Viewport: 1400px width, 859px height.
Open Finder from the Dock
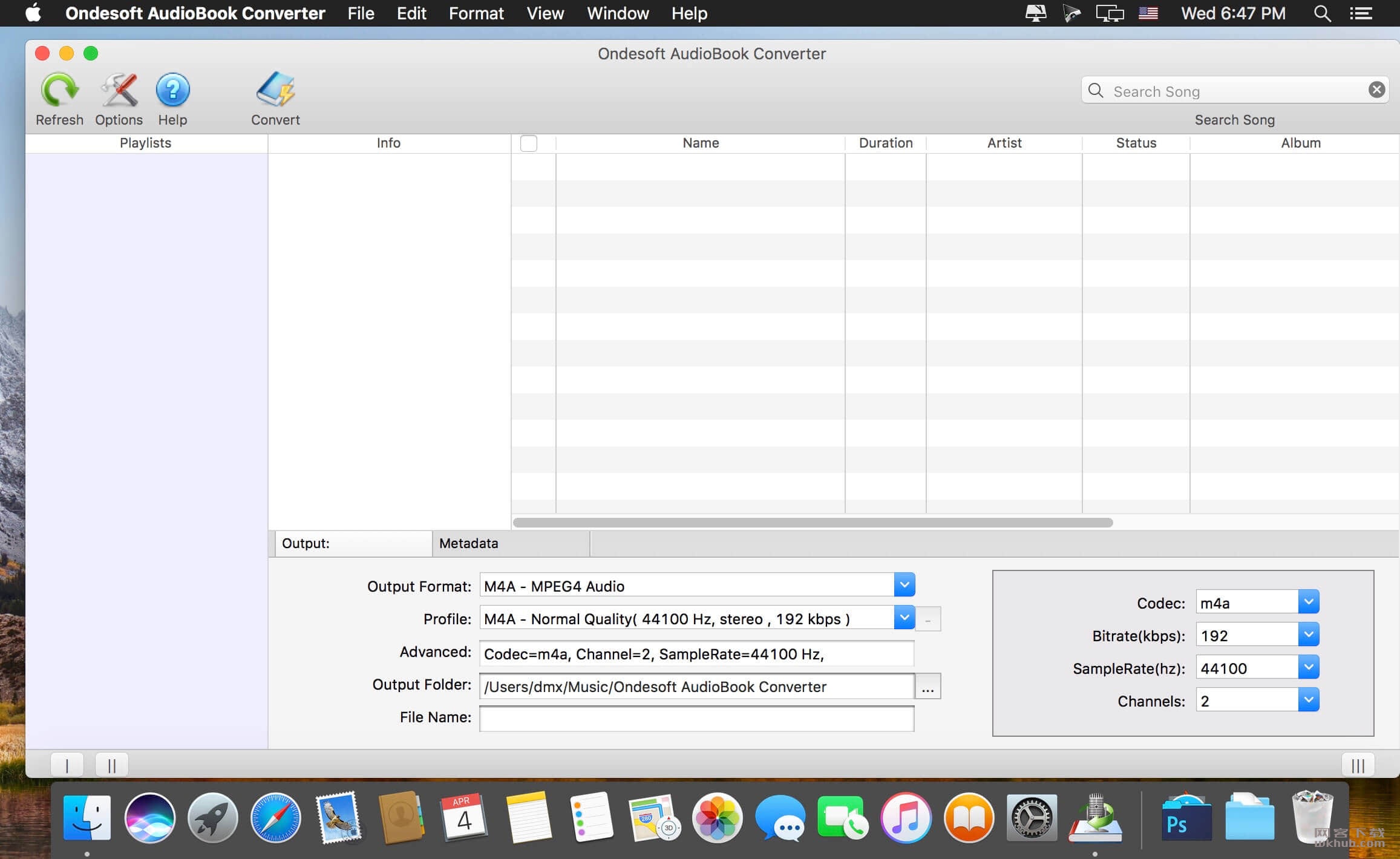[87, 818]
